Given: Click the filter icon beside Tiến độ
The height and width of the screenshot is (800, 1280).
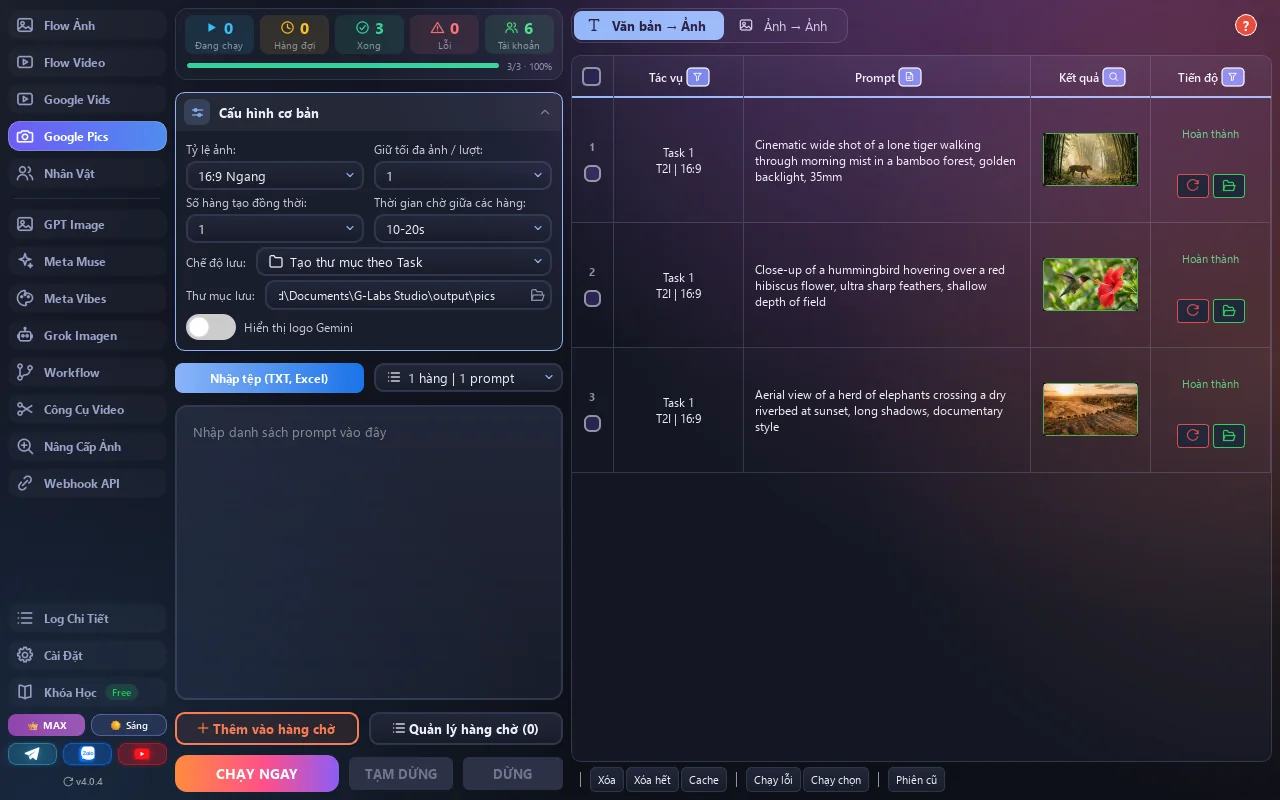Looking at the screenshot, I should coord(1233,77).
